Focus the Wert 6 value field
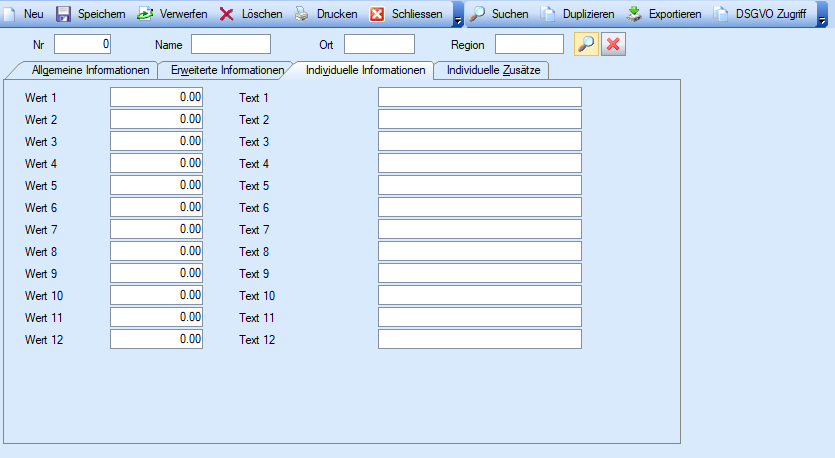 (157, 207)
